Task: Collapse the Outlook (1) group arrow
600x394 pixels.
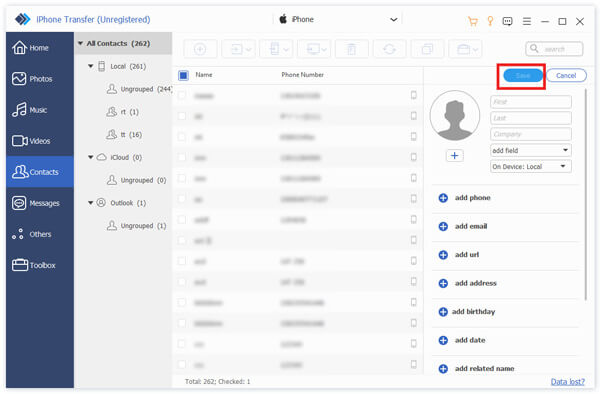Action: (91, 203)
